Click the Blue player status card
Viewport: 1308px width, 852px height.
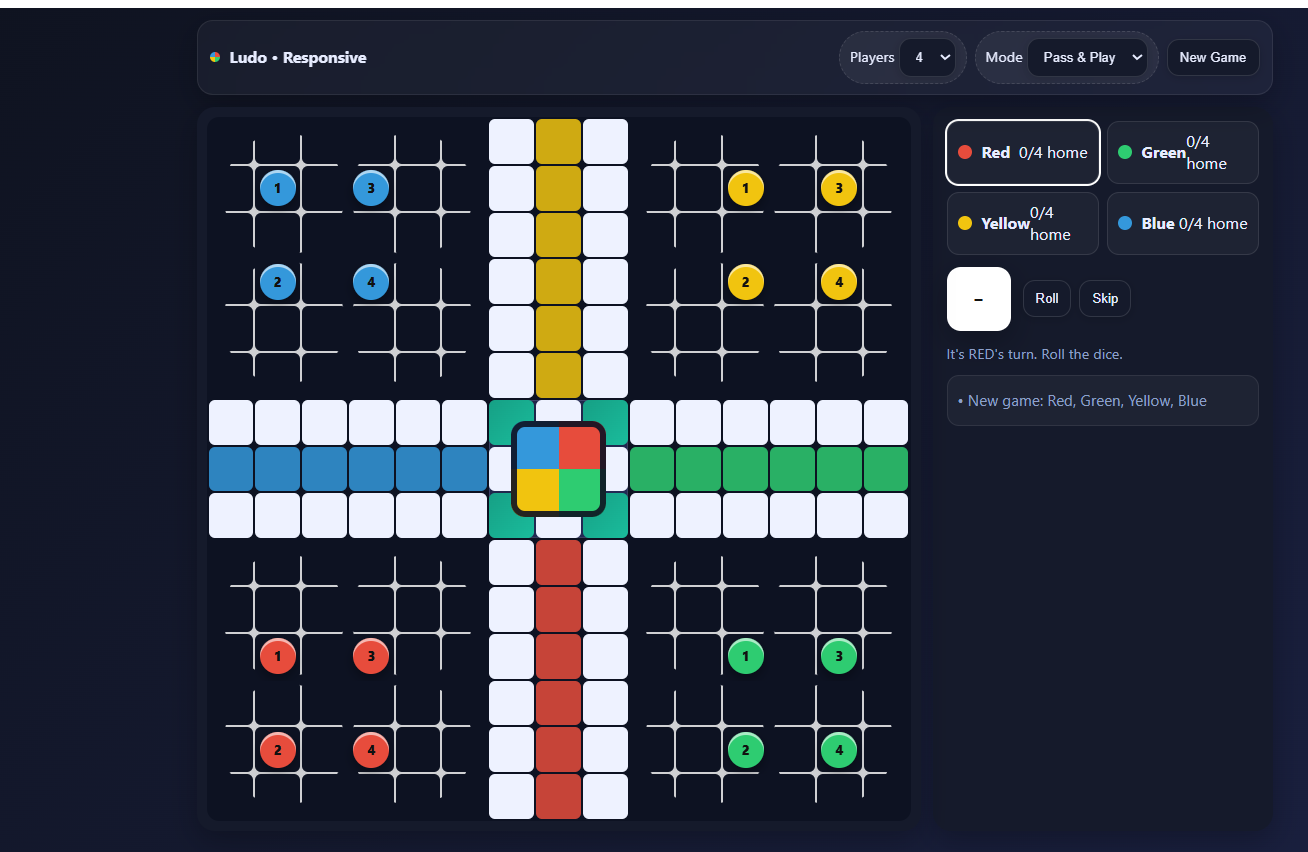(x=1182, y=224)
